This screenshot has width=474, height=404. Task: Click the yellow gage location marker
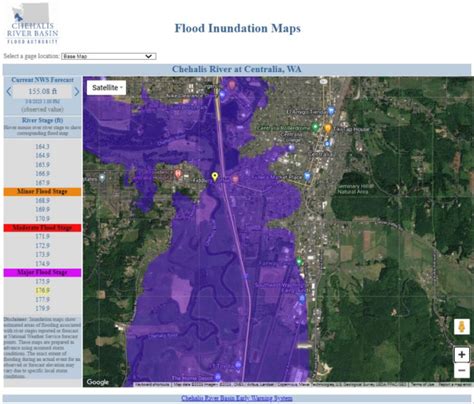(215, 177)
